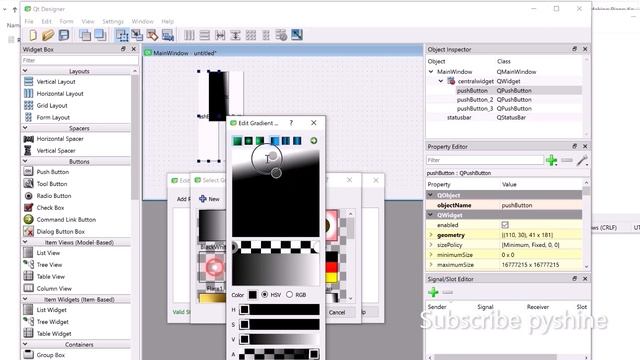640x360 pixels.
Task: Expand the geometry property row
Action: pyautogui.click(x=431, y=235)
